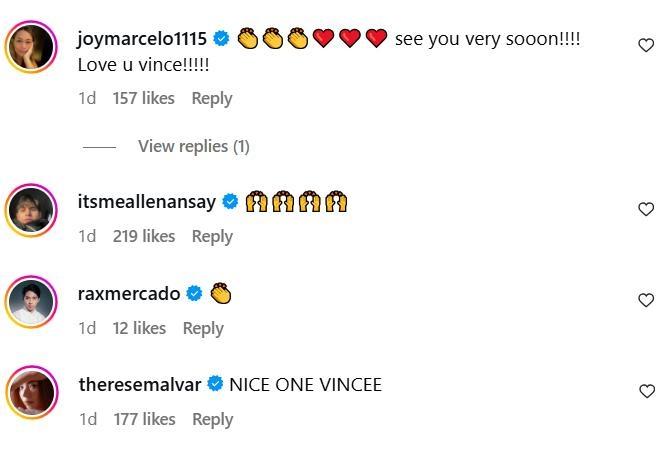Like itsmeallenansay's comment with heart icon
Viewport: 664px width, 449px height.
(x=646, y=209)
